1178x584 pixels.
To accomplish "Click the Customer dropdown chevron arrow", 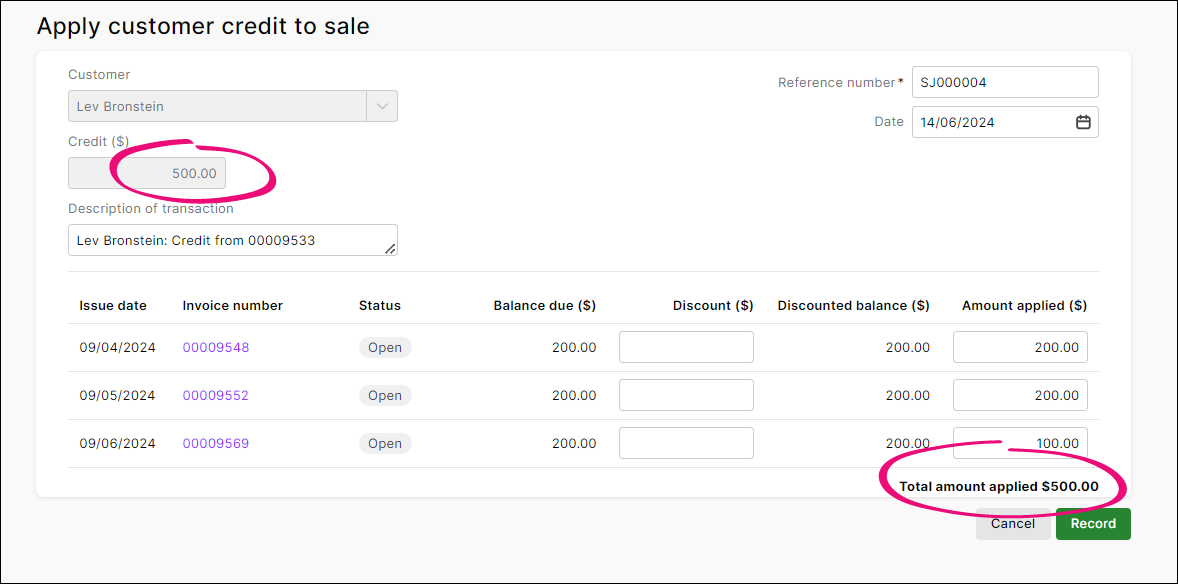I will point(381,105).
